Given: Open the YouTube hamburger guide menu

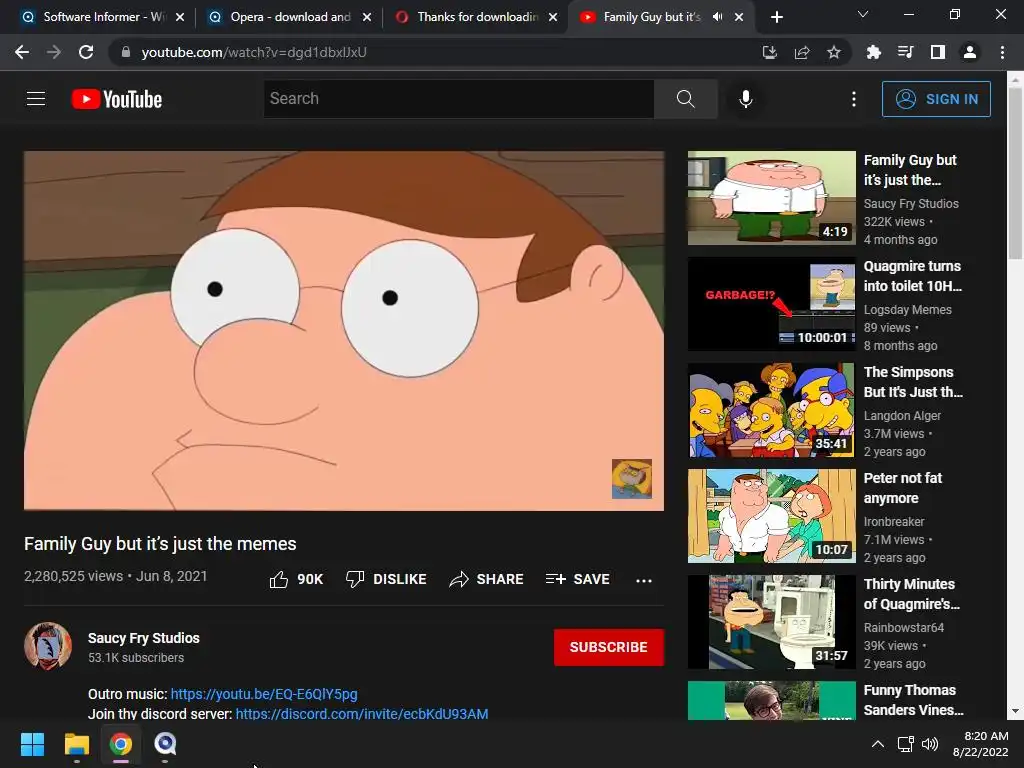Looking at the screenshot, I should [36, 99].
